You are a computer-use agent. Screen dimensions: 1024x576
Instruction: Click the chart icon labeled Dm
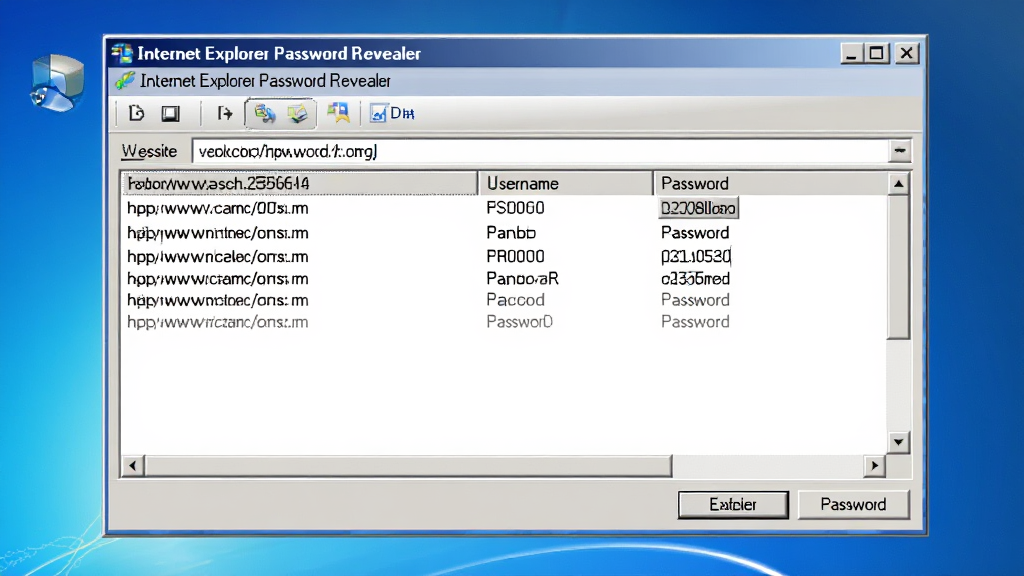[x=392, y=114]
